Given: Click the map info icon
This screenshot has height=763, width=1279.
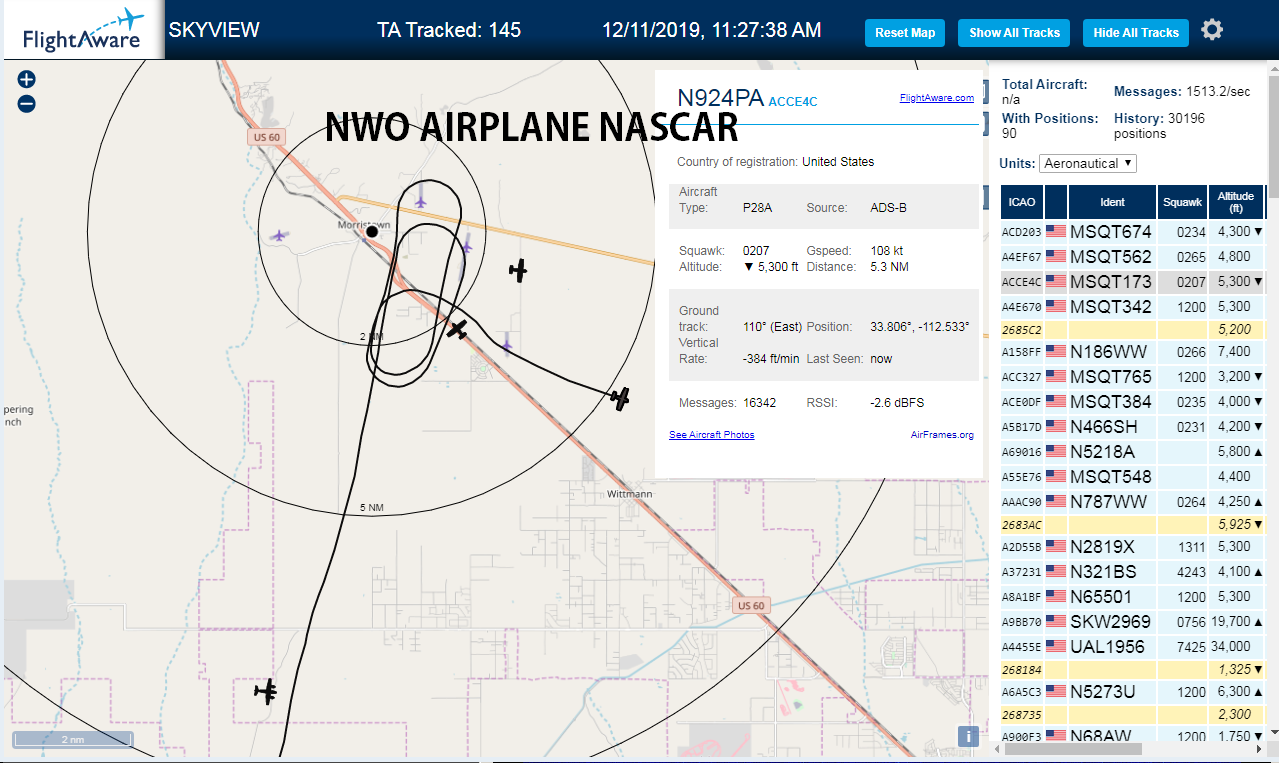Looking at the screenshot, I should [x=967, y=736].
